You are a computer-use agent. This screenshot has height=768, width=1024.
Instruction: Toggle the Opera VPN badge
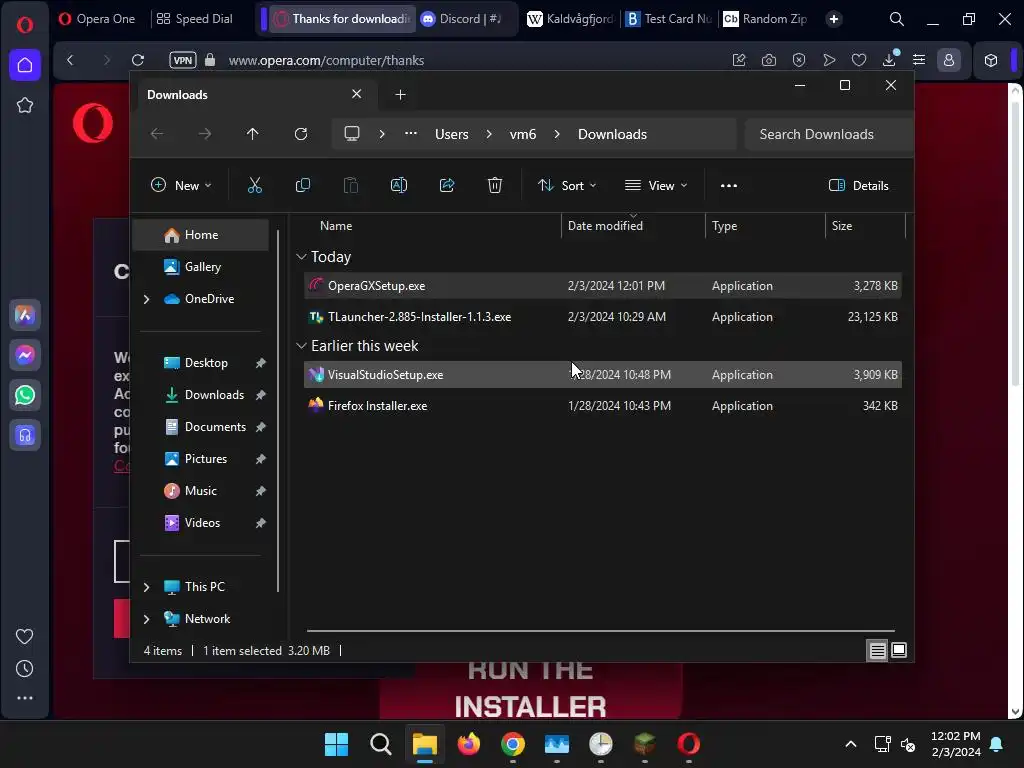point(183,60)
